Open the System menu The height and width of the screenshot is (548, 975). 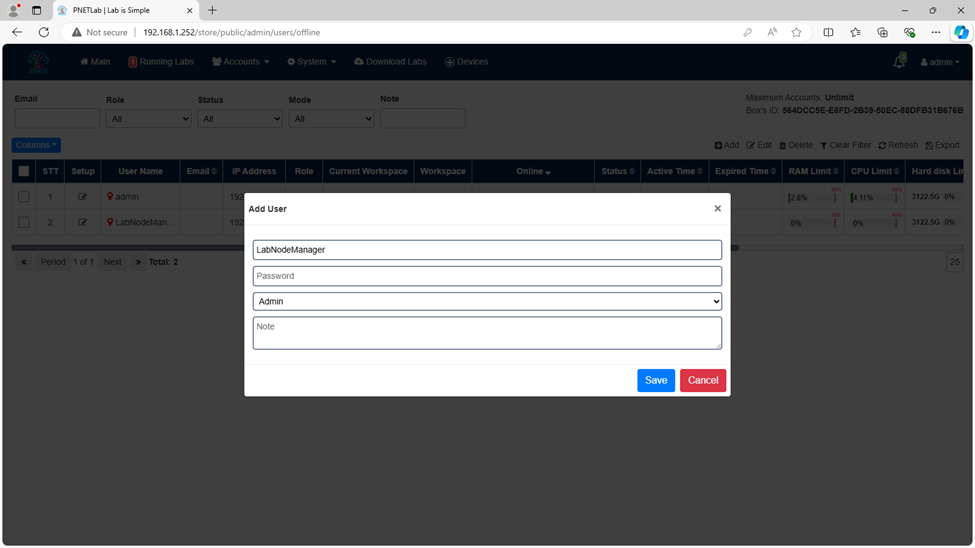(312, 62)
